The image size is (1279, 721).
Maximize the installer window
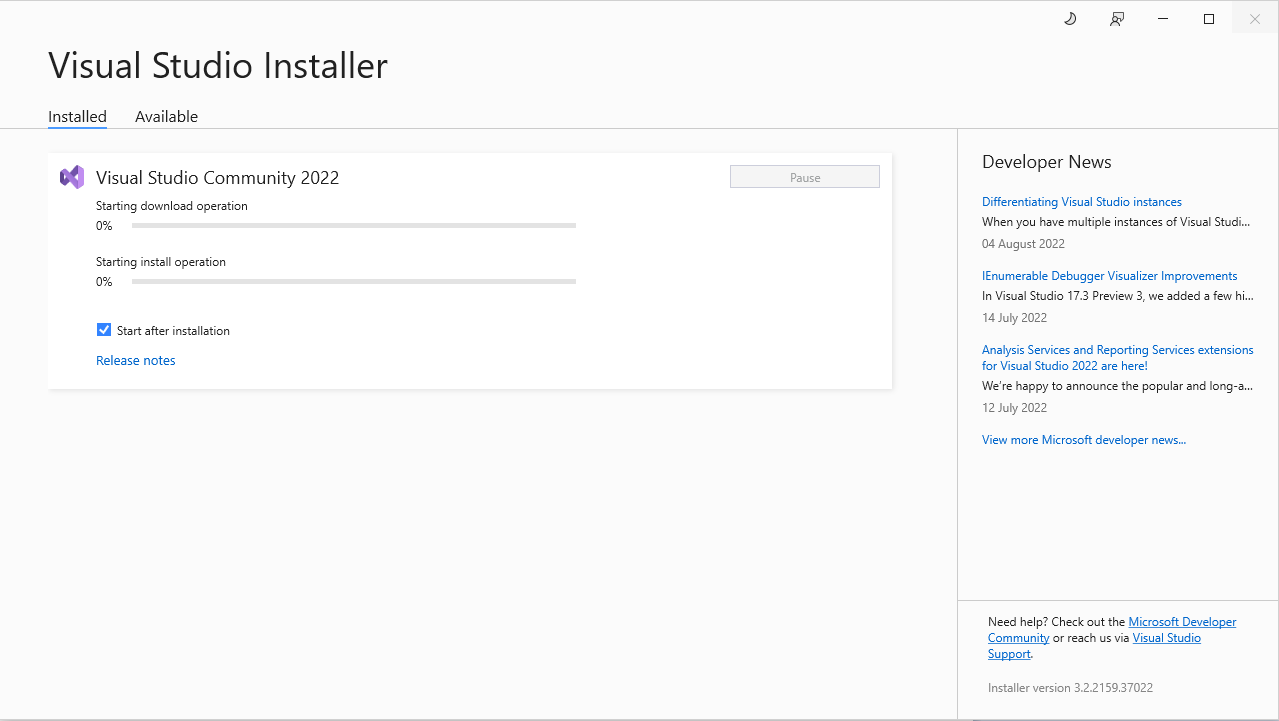(x=1209, y=19)
